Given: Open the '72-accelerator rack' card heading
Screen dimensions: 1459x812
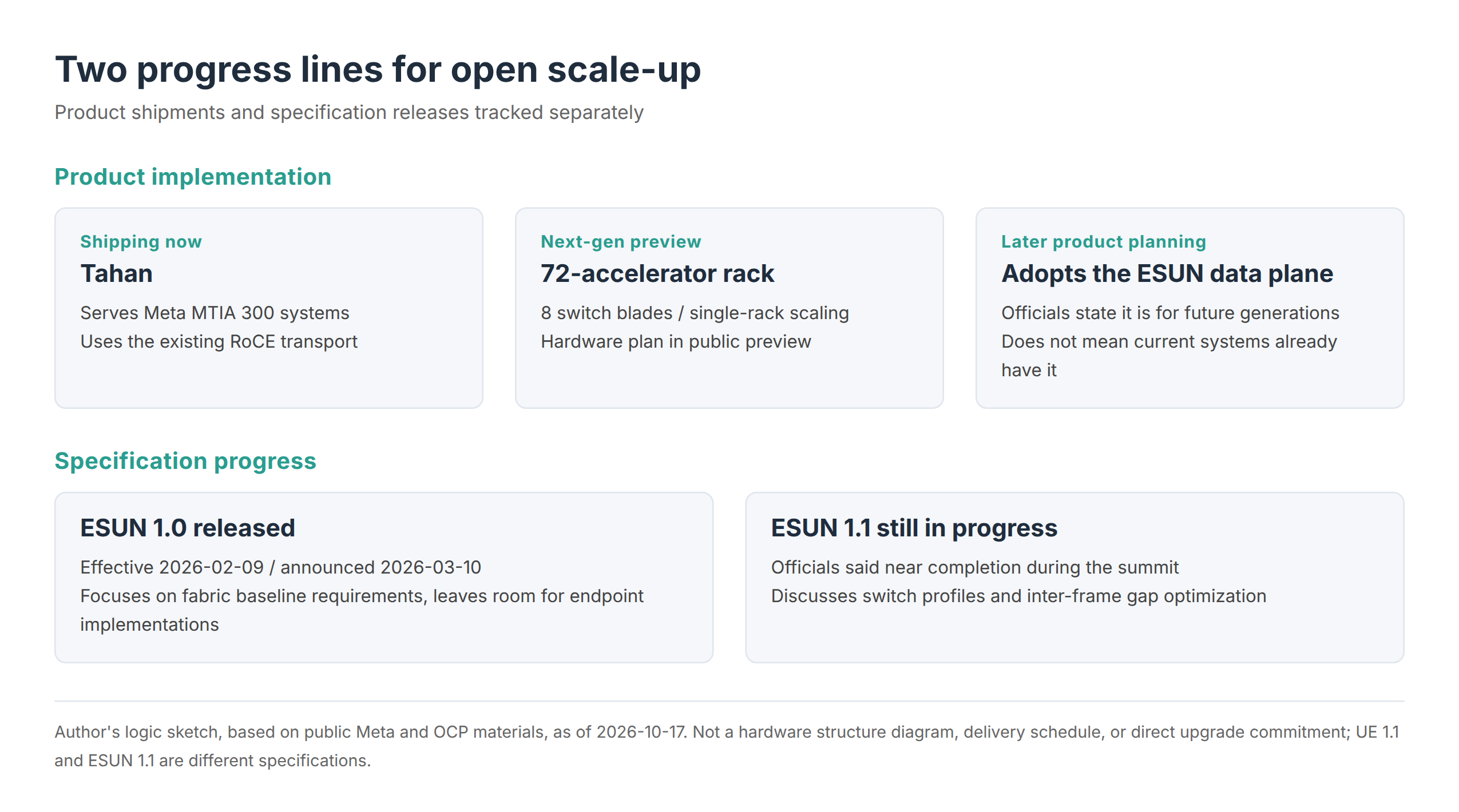Looking at the screenshot, I should pos(657,273).
